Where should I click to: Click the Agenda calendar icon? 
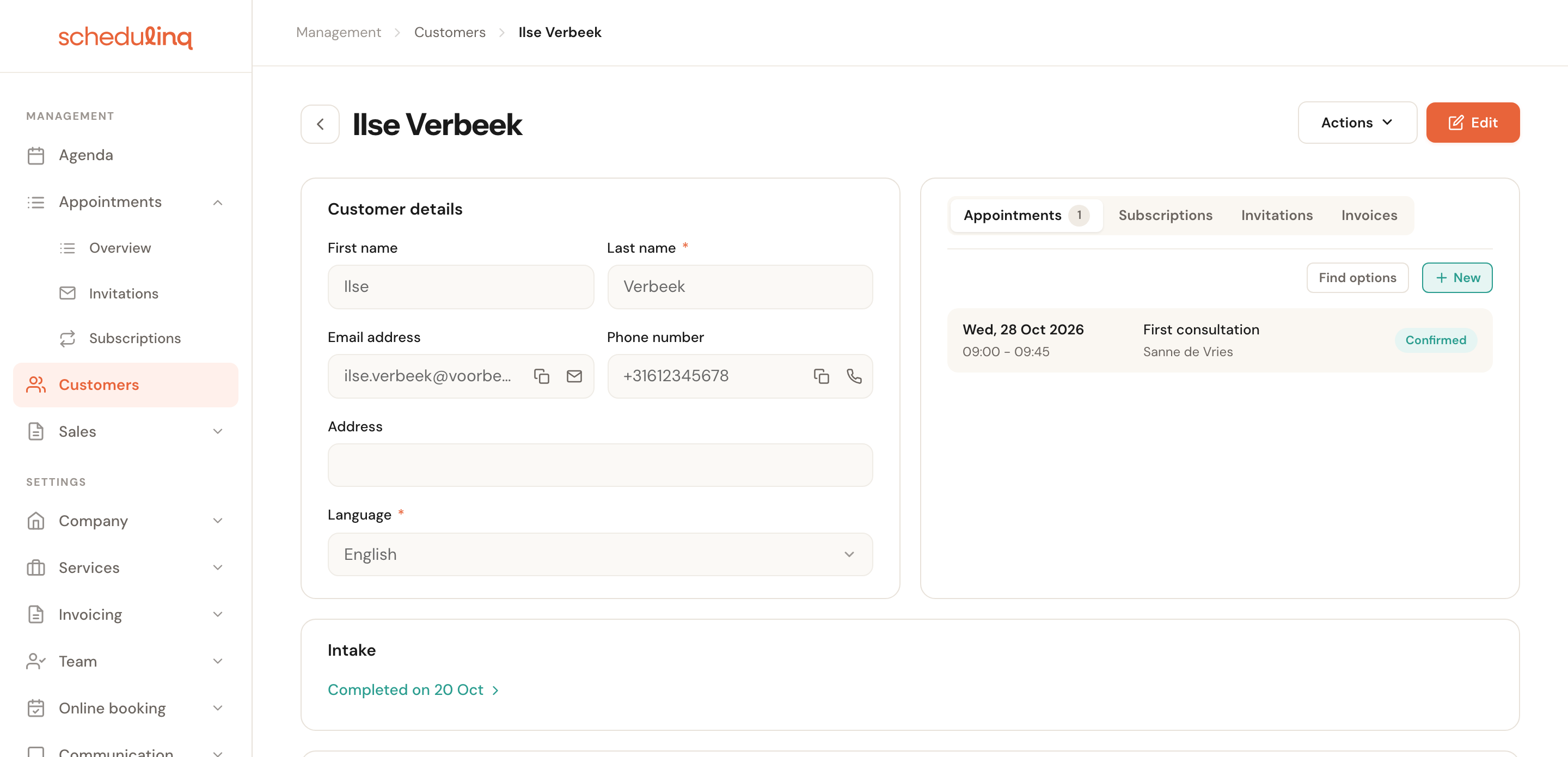click(x=36, y=156)
